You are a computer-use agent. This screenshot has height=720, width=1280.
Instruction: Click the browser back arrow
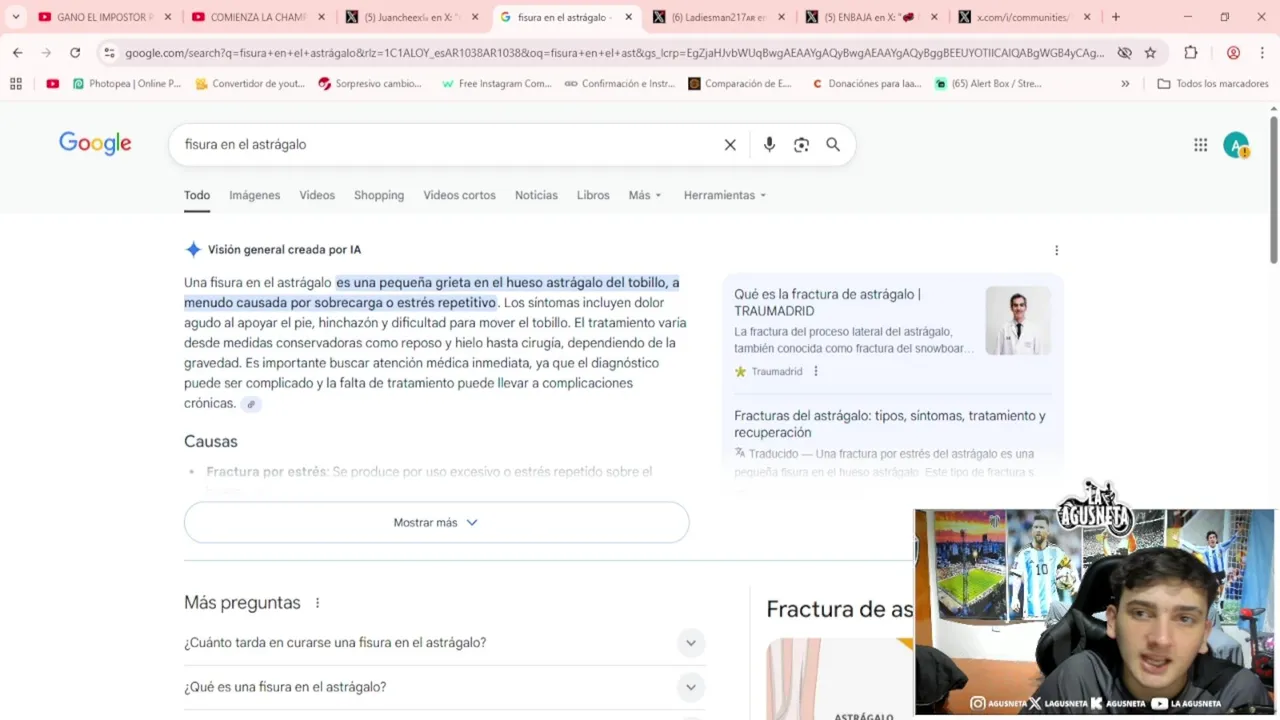click(18, 53)
